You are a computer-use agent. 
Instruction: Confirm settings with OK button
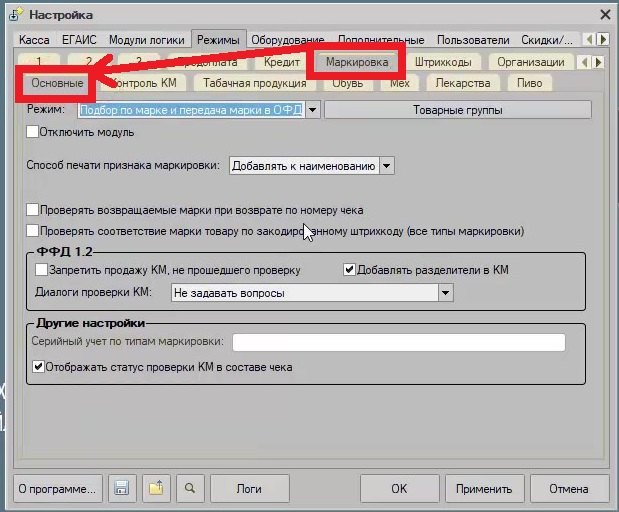399,488
